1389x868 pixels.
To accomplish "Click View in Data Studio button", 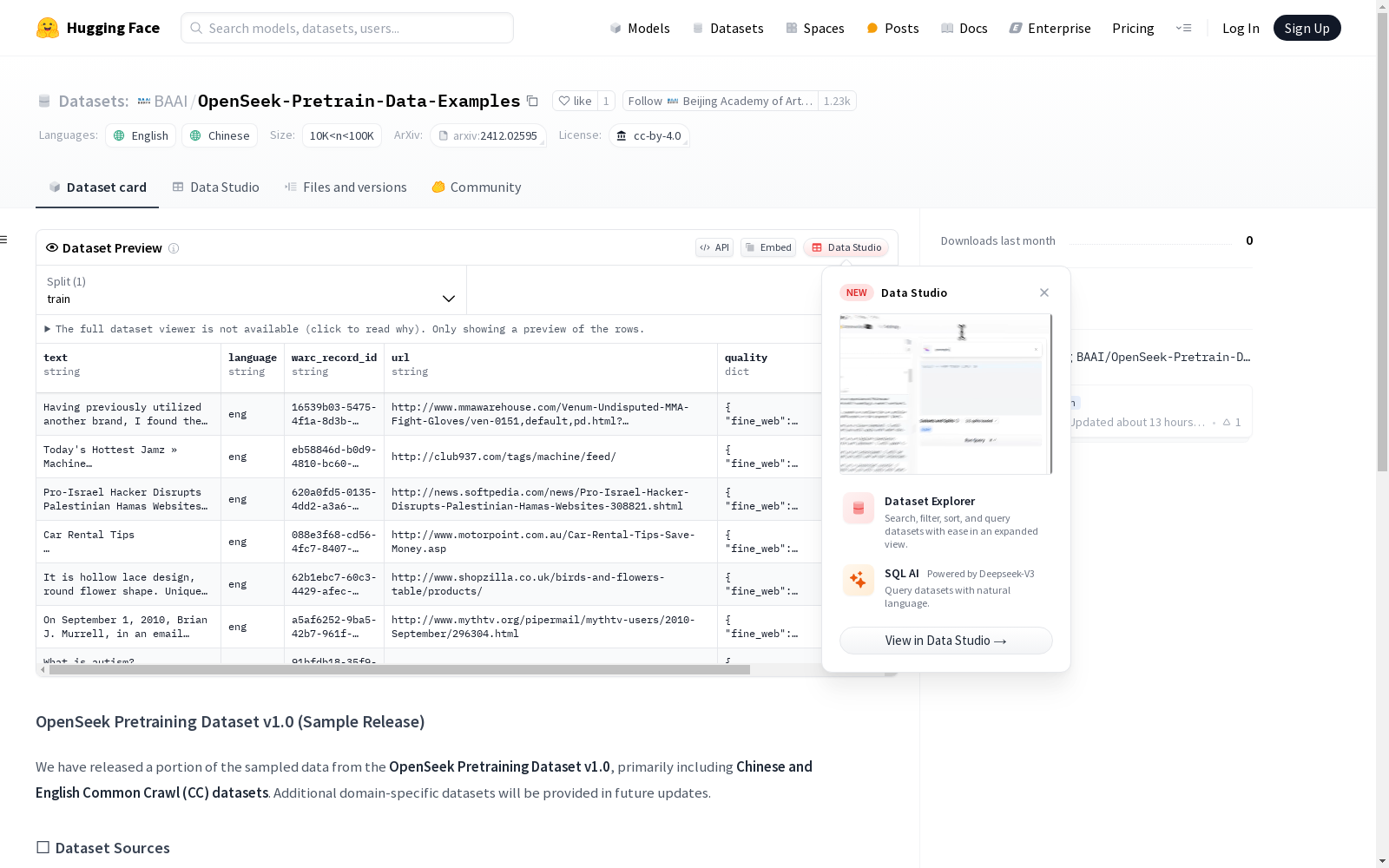I will click(x=946, y=641).
